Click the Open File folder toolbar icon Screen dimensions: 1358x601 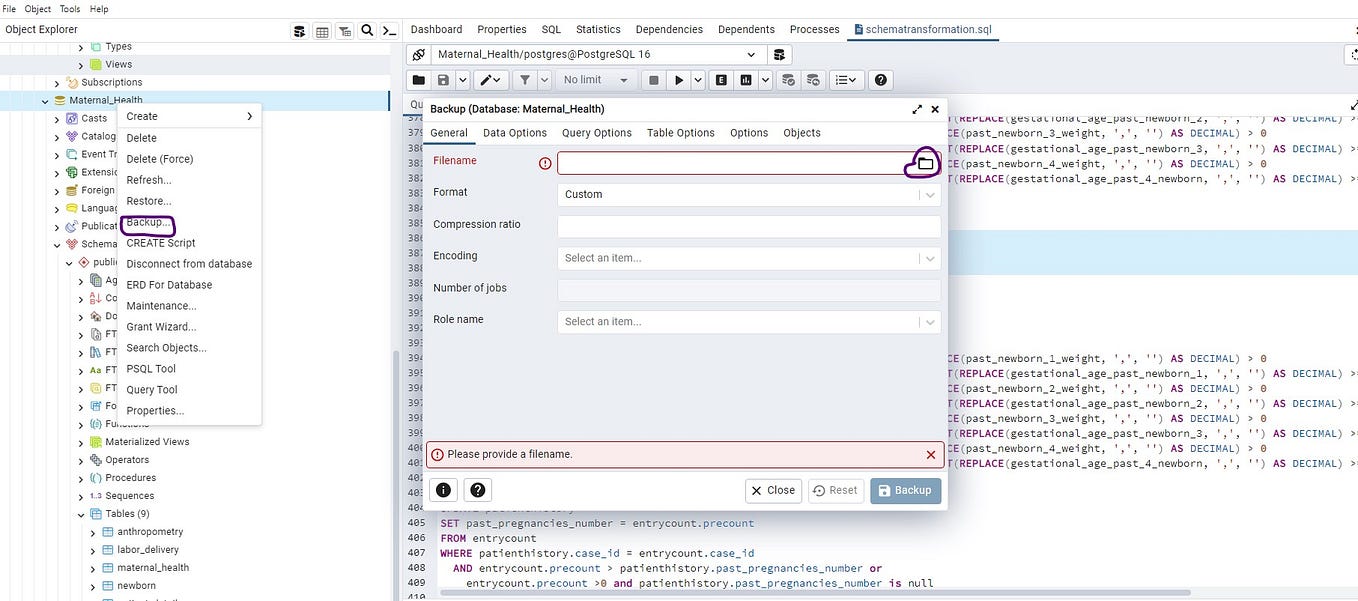pos(418,80)
